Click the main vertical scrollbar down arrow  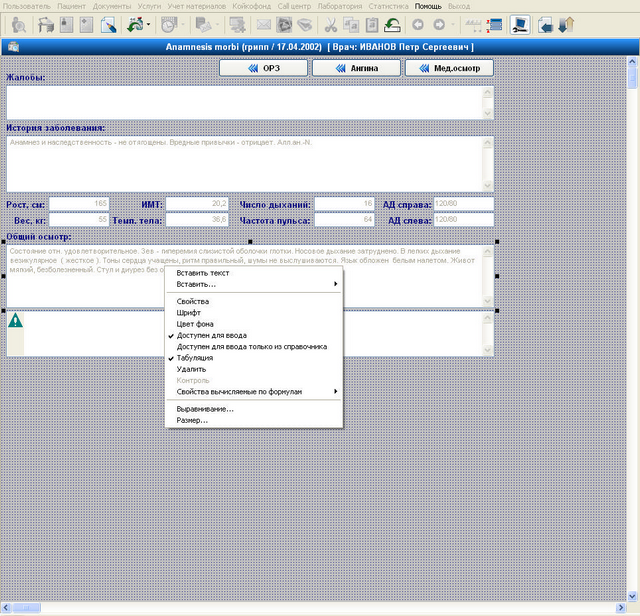coord(632,596)
